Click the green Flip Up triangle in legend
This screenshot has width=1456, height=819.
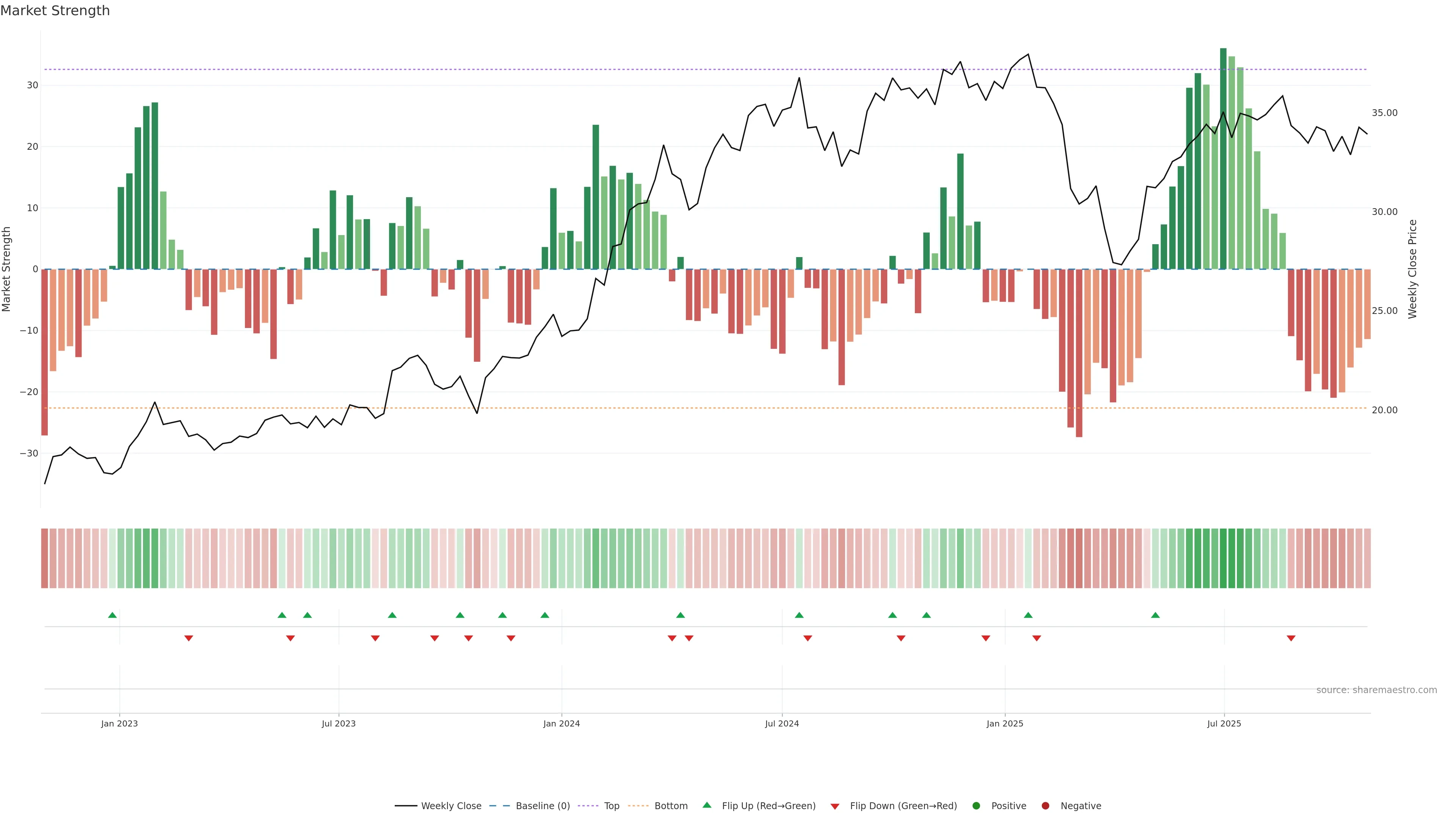[706, 805]
